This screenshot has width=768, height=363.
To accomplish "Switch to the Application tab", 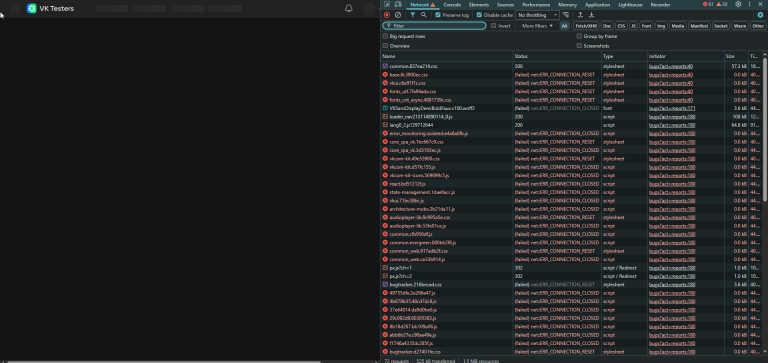I will 598,4.
